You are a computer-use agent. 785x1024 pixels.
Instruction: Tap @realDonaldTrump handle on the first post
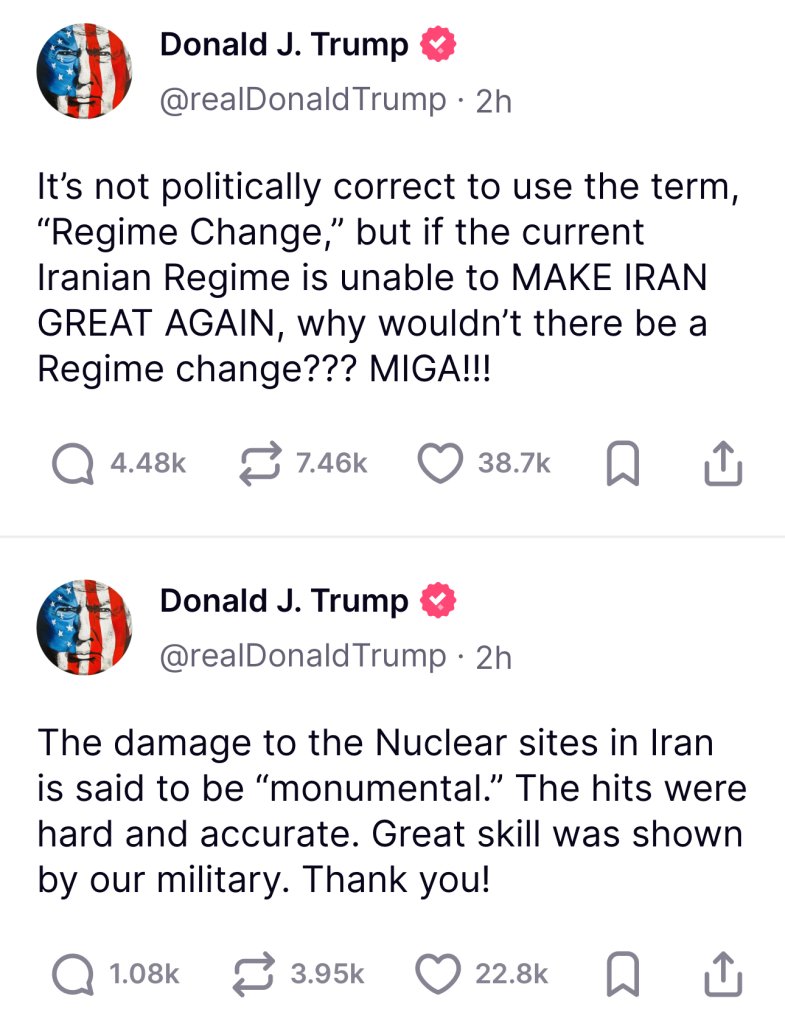click(303, 100)
